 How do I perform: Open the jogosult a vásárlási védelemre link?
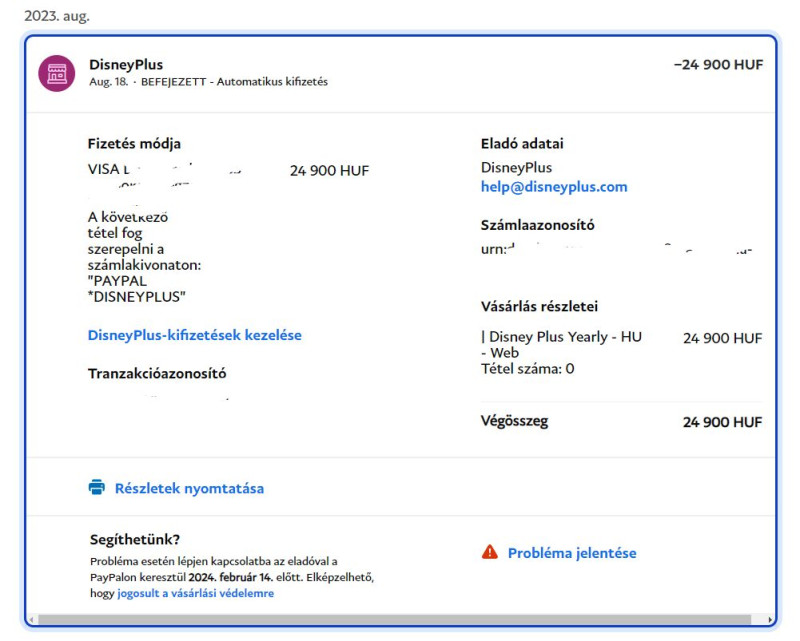(x=195, y=593)
